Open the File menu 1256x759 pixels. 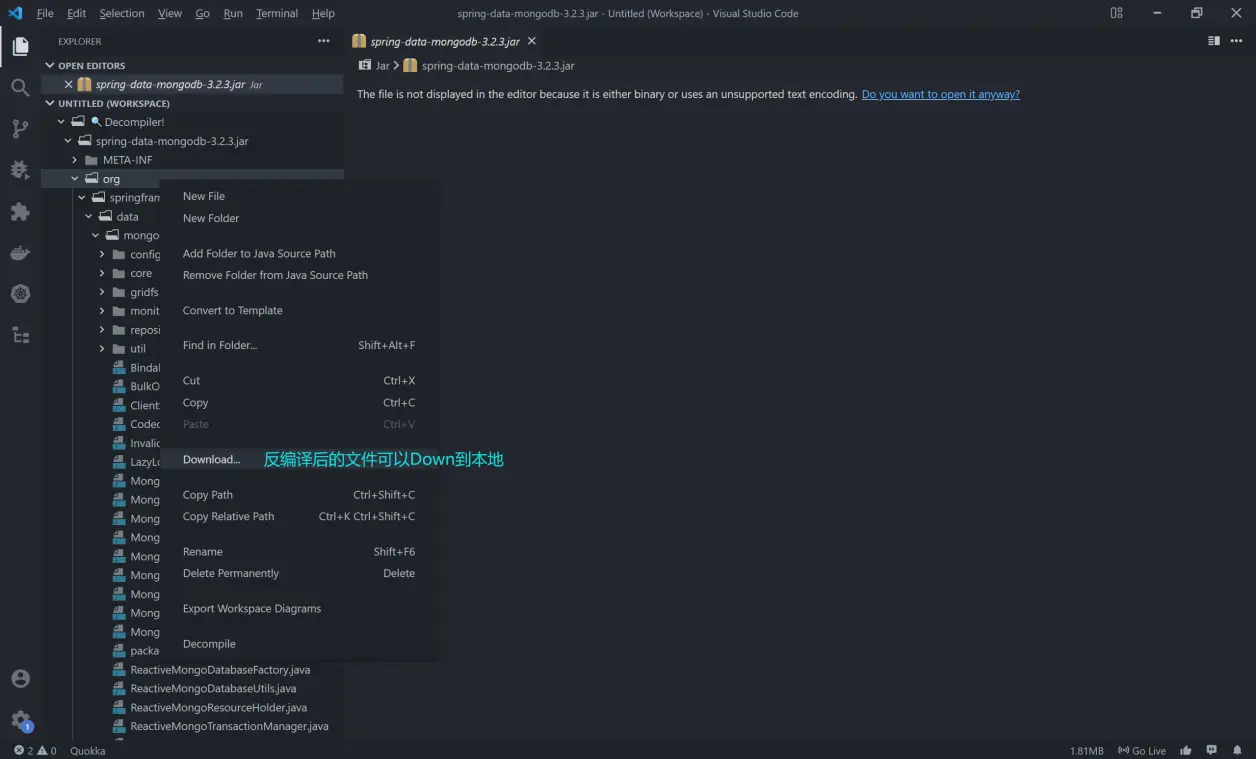pos(45,13)
